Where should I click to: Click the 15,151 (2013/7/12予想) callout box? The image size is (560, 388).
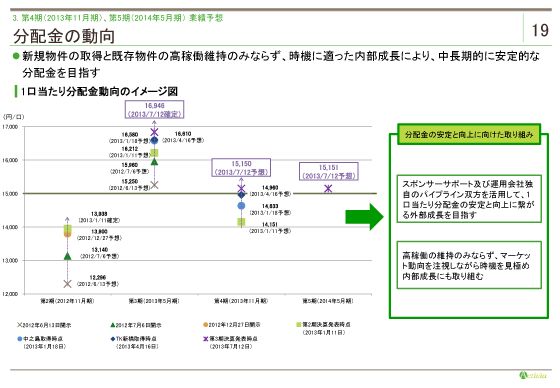(329, 171)
